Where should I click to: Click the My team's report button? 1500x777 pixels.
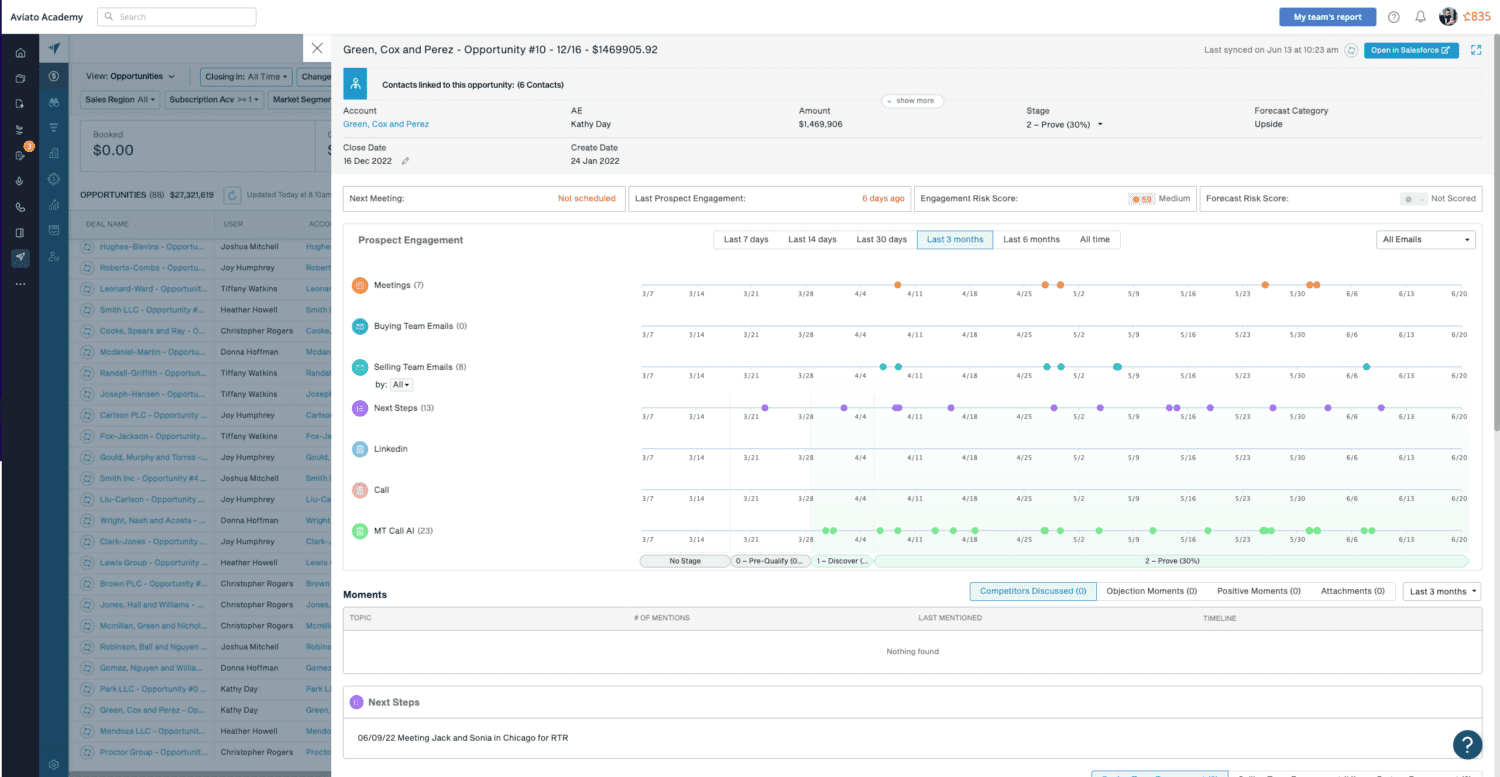[x=1327, y=17]
